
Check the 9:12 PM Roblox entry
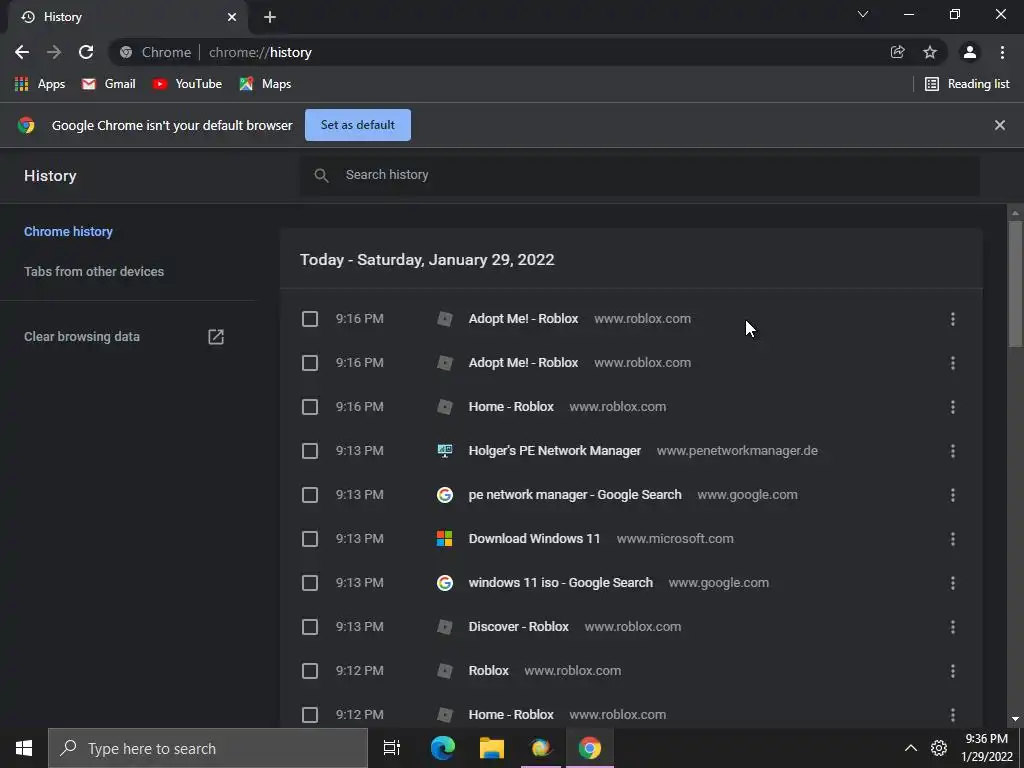pyautogui.click(x=310, y=671)
